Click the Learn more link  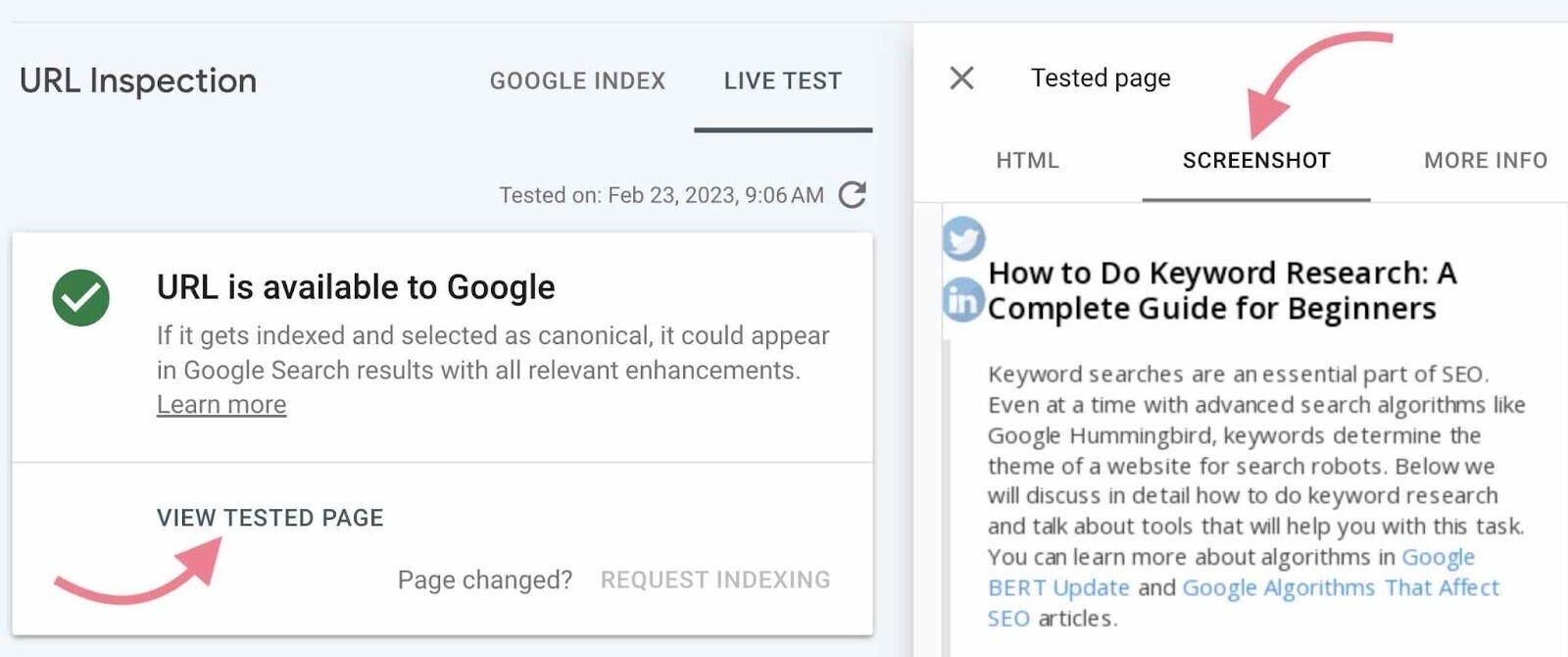point(221,404)
